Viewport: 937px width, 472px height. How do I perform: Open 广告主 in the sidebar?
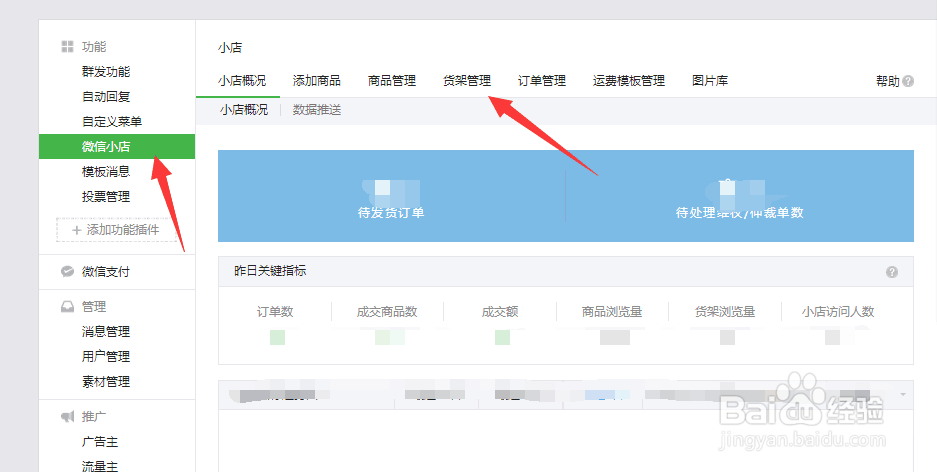click(x=100, y=442)
